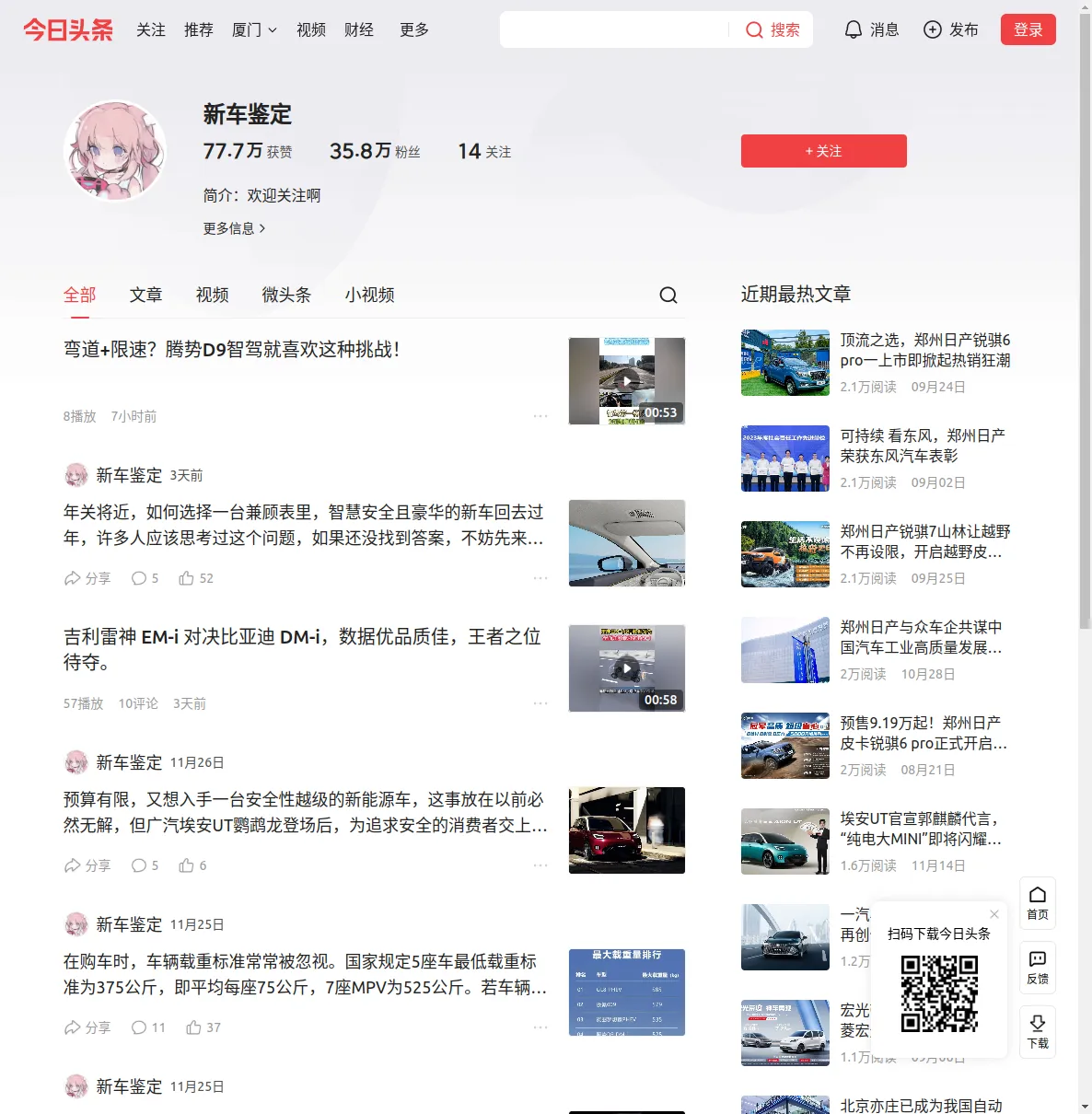This screenshot has width=1092, height=1114.
Task: Open comments on the 年关将近 post
Action: coord(145,578)
